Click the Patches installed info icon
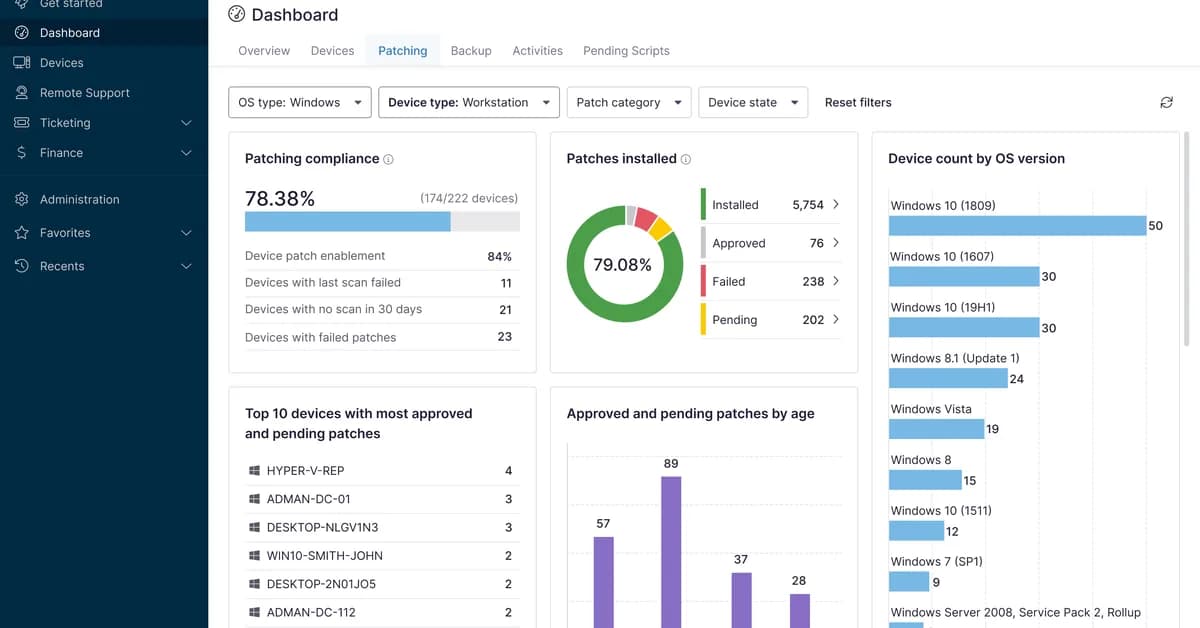The image size is (1200, 628). (686, 159)
